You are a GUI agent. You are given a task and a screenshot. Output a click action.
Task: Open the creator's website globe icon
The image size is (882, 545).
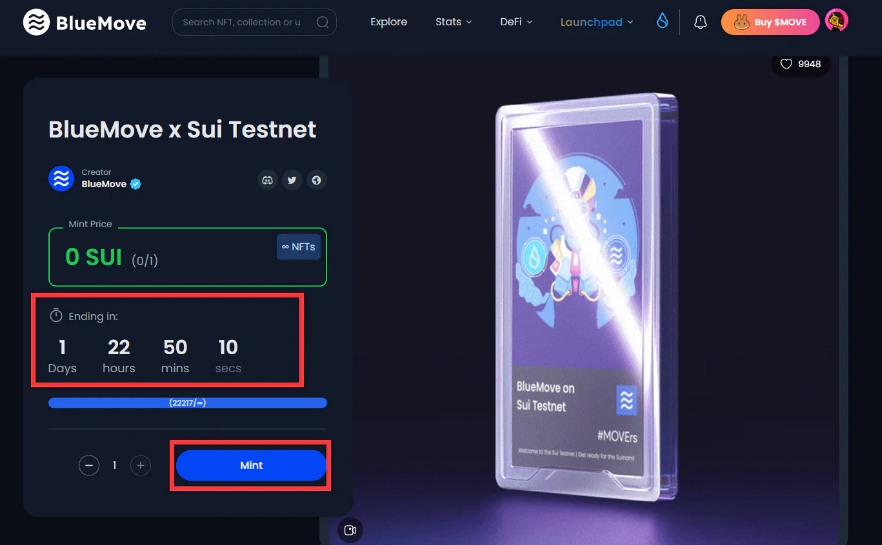pos(317,180)
